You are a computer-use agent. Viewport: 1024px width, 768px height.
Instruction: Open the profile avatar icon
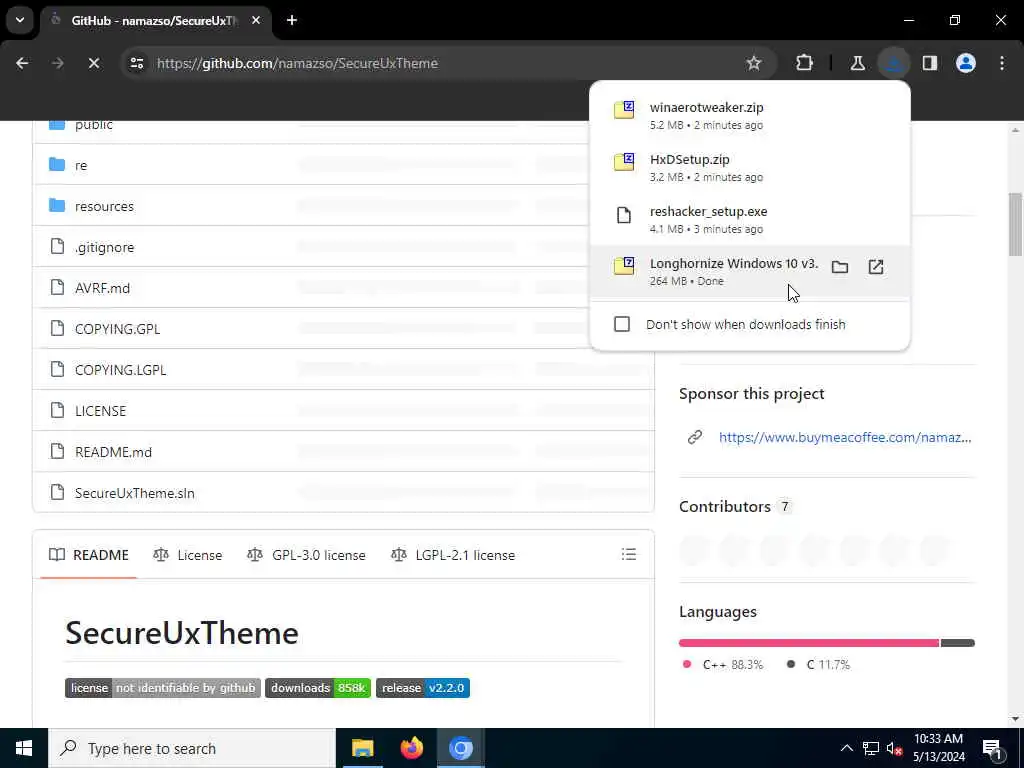coord(966,63)
